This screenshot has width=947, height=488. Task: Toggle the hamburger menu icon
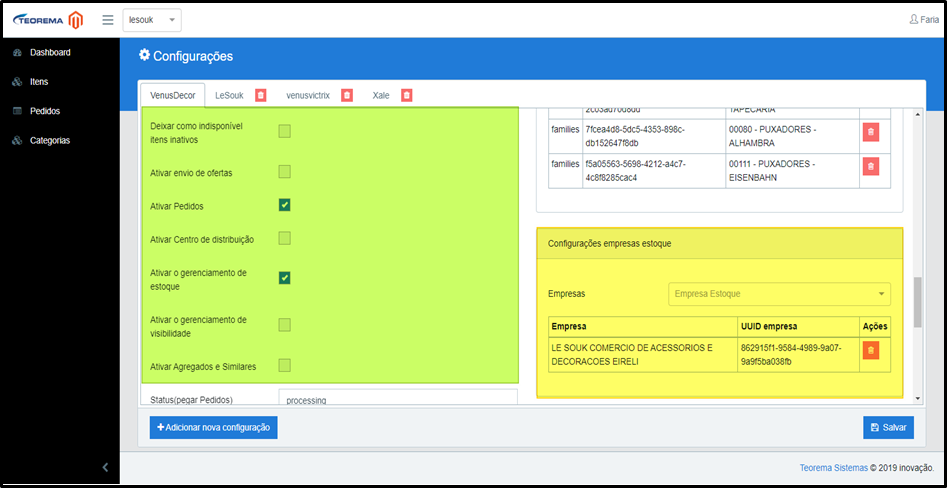[108, 20]
